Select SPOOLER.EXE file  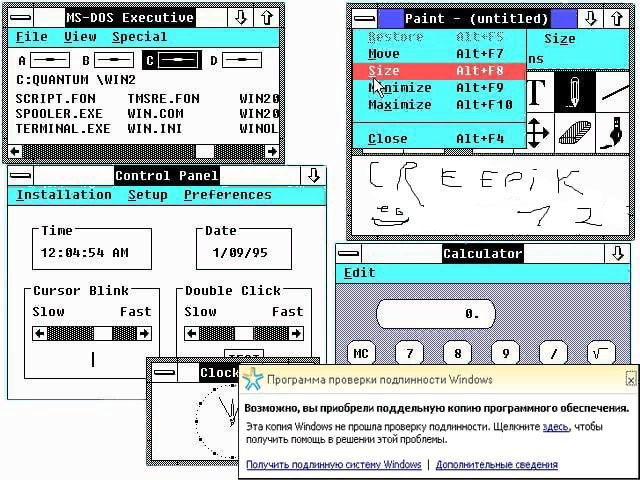(59, 114)
